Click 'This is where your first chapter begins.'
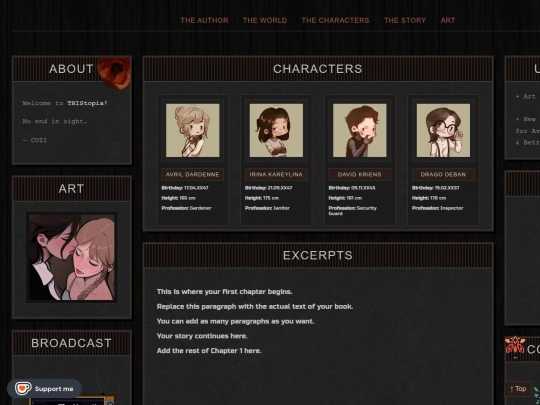This screenshot has height=405, width=540. click(x=225, y=291)
